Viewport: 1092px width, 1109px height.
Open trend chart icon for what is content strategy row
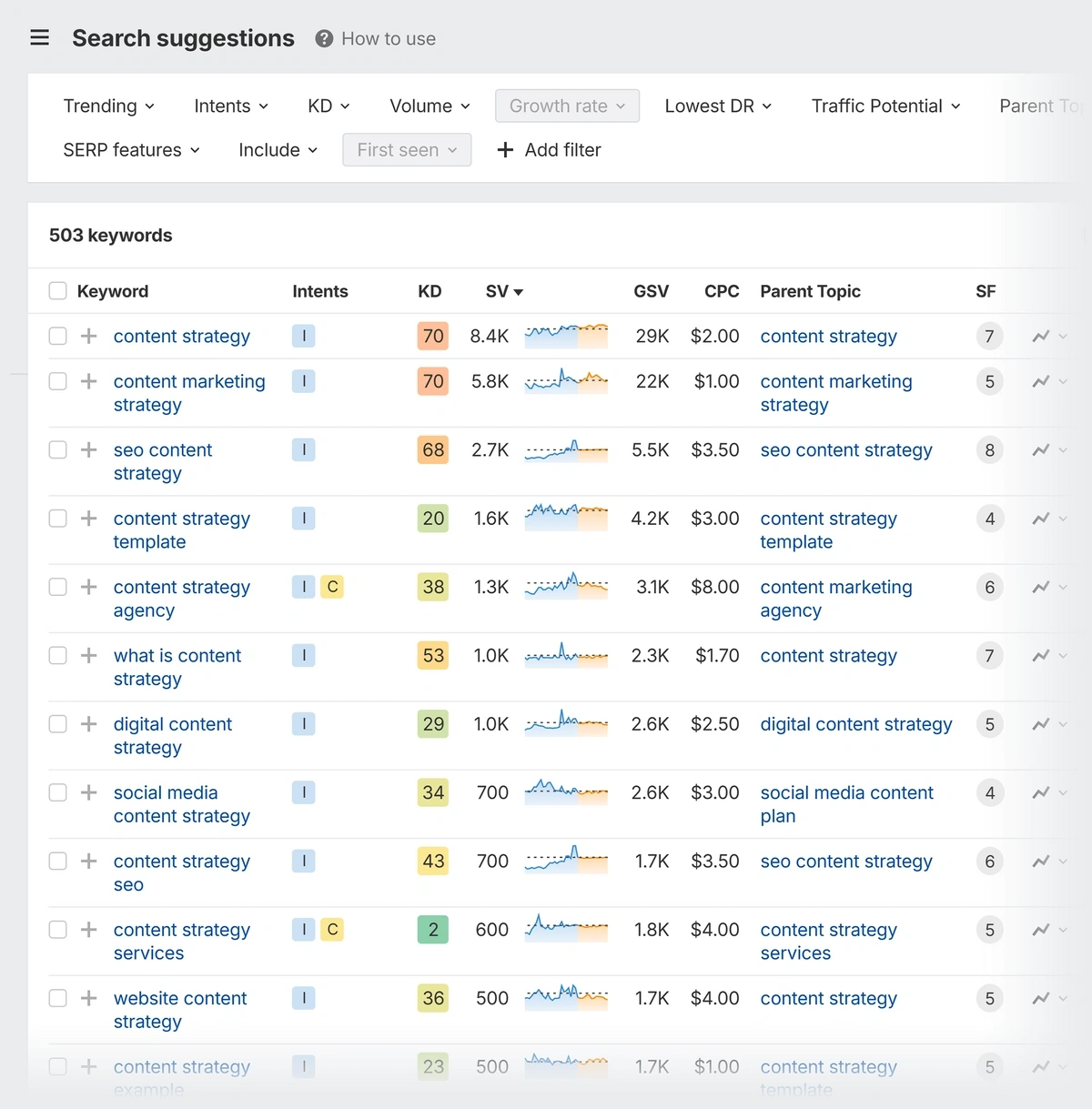1041,656
